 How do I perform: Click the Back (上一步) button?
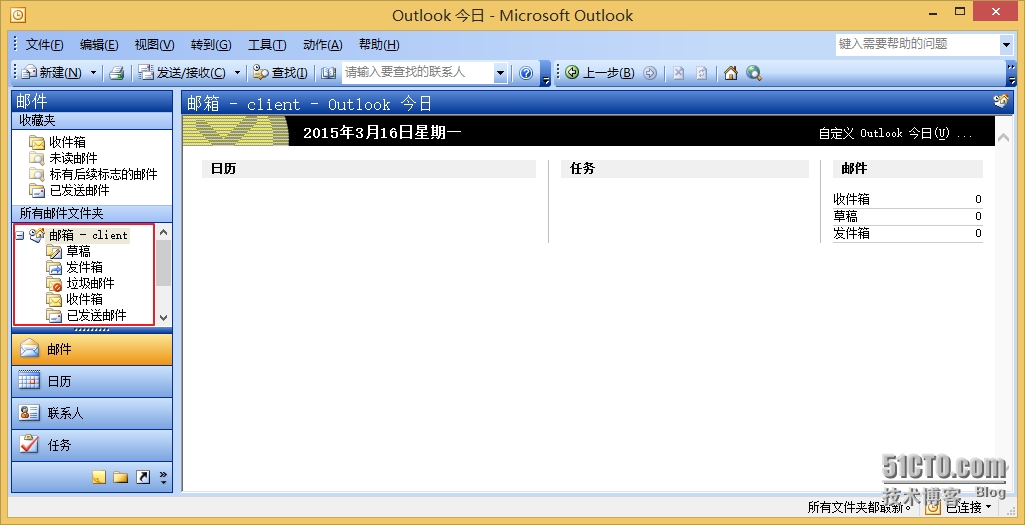[x=599, y=73]
